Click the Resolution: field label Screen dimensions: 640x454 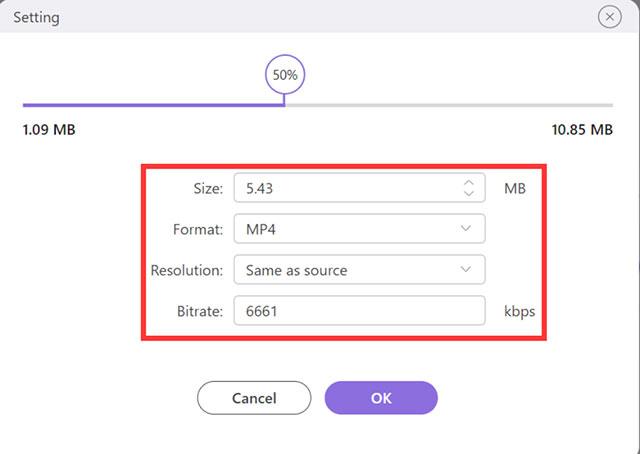tap(188, 270)
